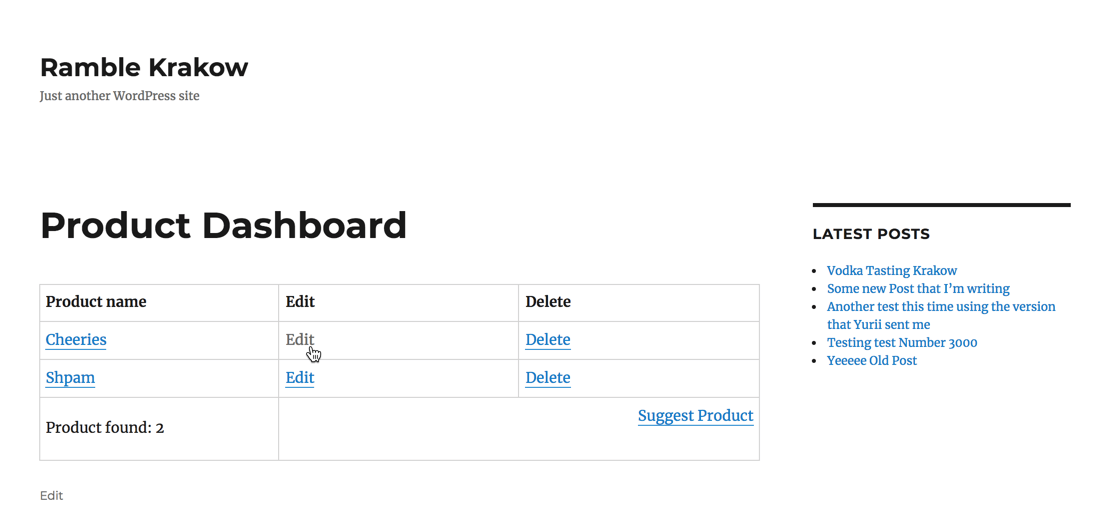Delete the Cheeries product
Viewport: 1097px width, 532px height.
(x=548, y=340)
